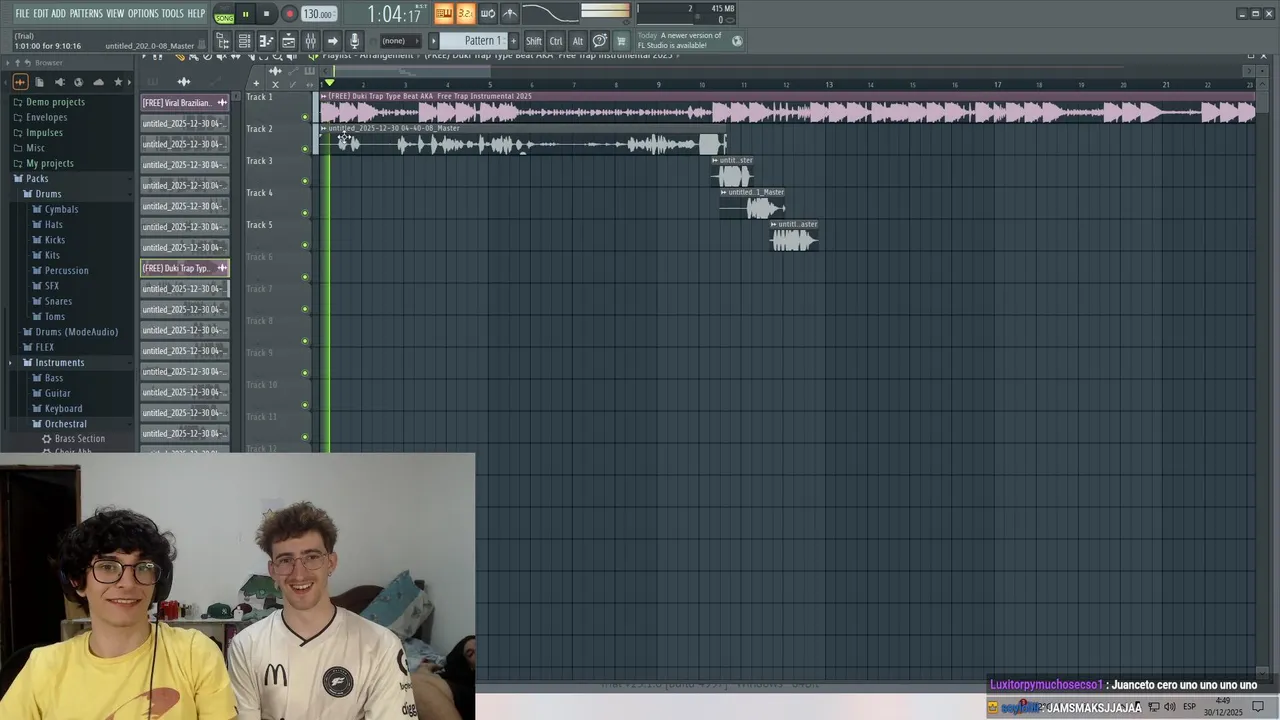Expand the Envelopes folder

pos(46,117)
